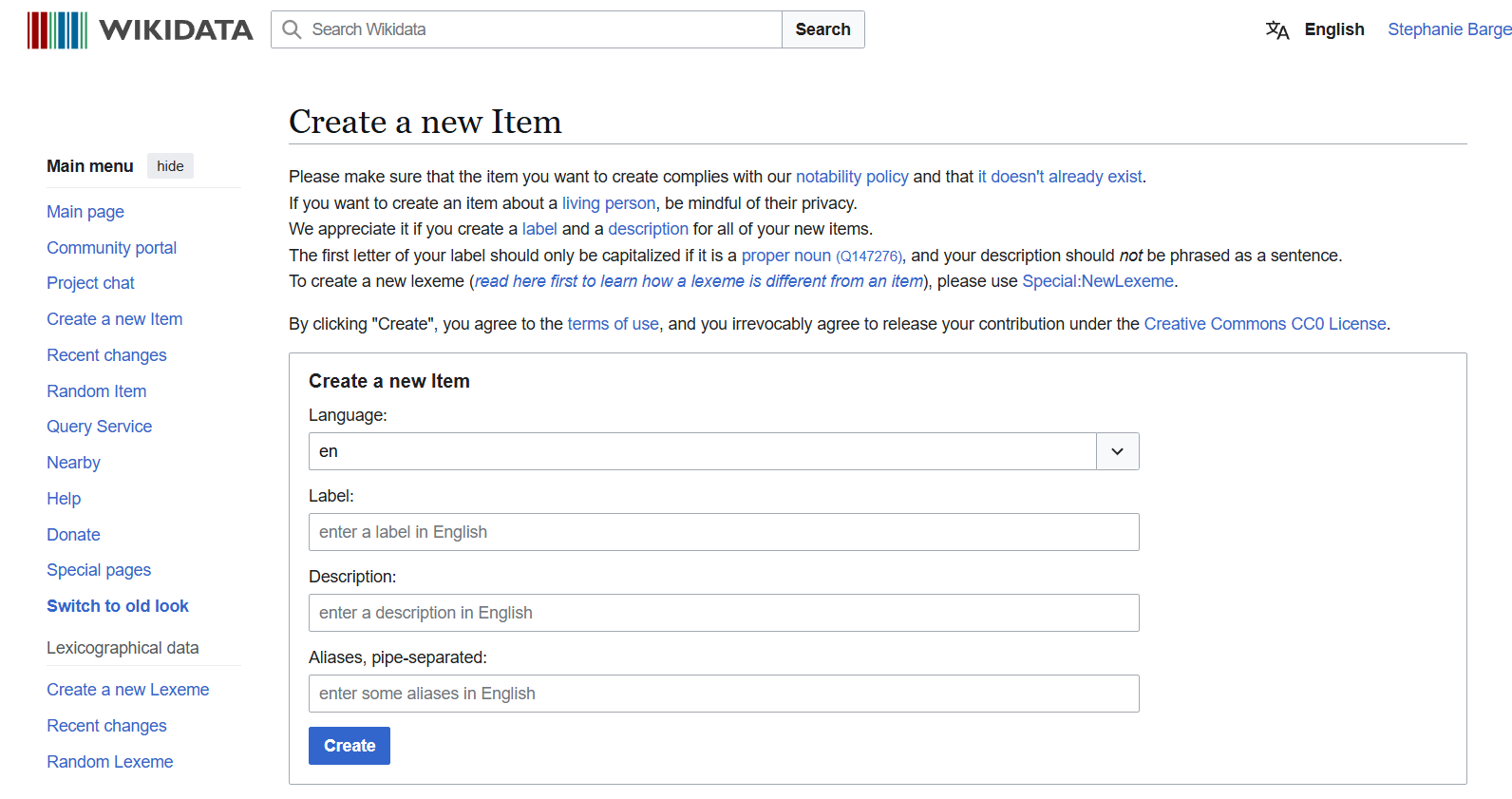1512x799 pixels.
Task: Open Random Item in main menu
Action: tap(97, 391)
